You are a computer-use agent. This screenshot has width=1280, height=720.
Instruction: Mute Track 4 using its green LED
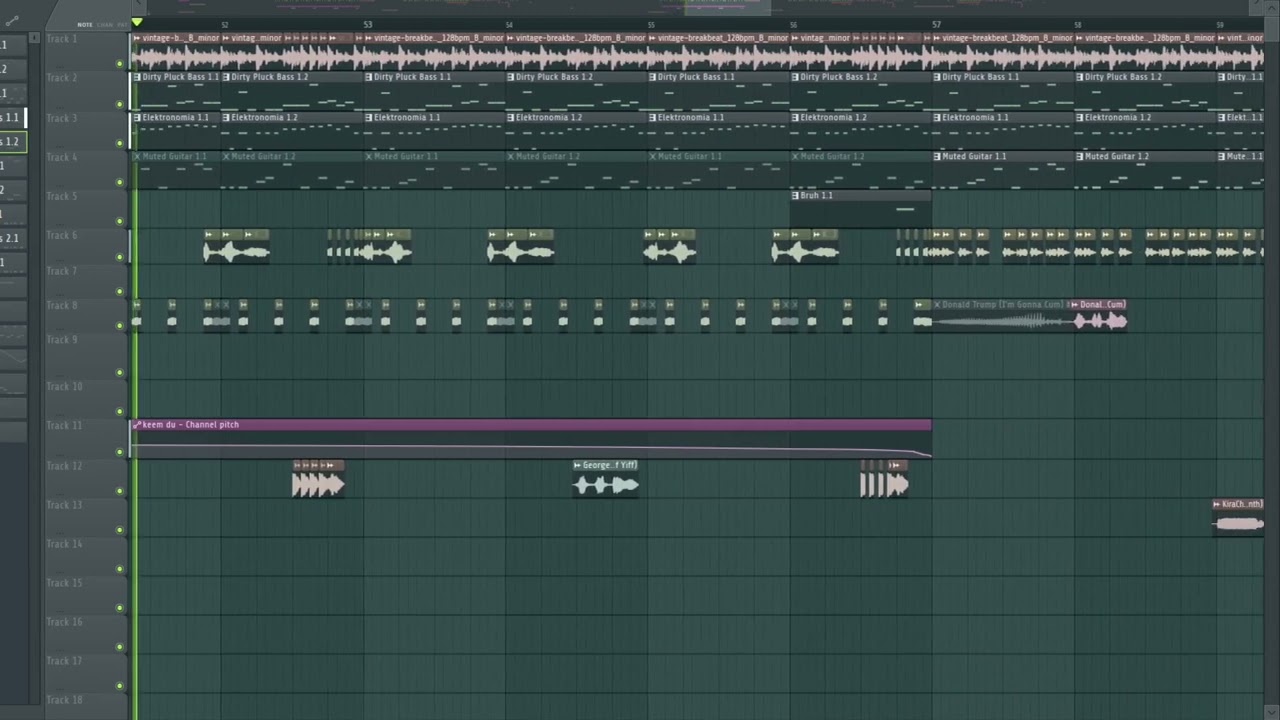[x=120, y=182]
